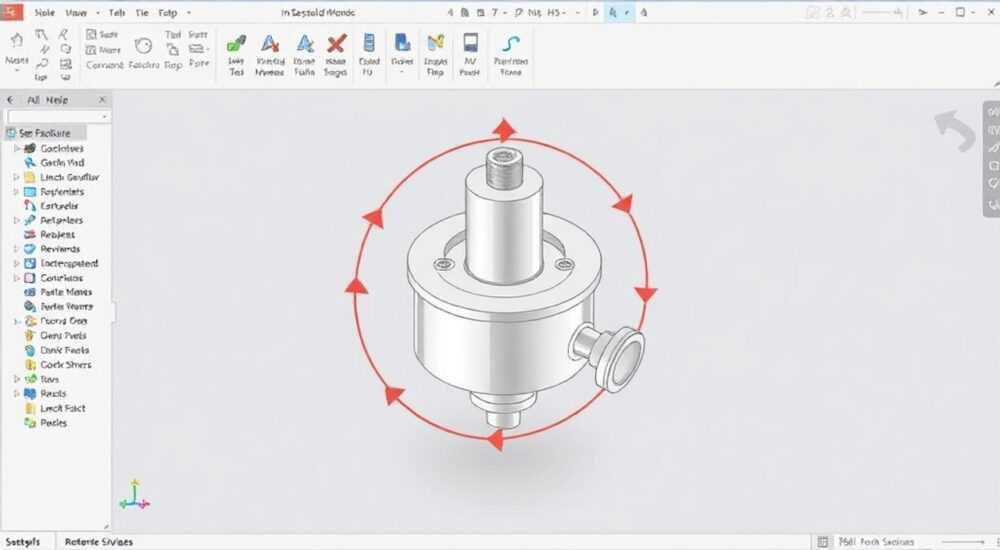Click the 'Mare' ribbon button

point(103,50)
